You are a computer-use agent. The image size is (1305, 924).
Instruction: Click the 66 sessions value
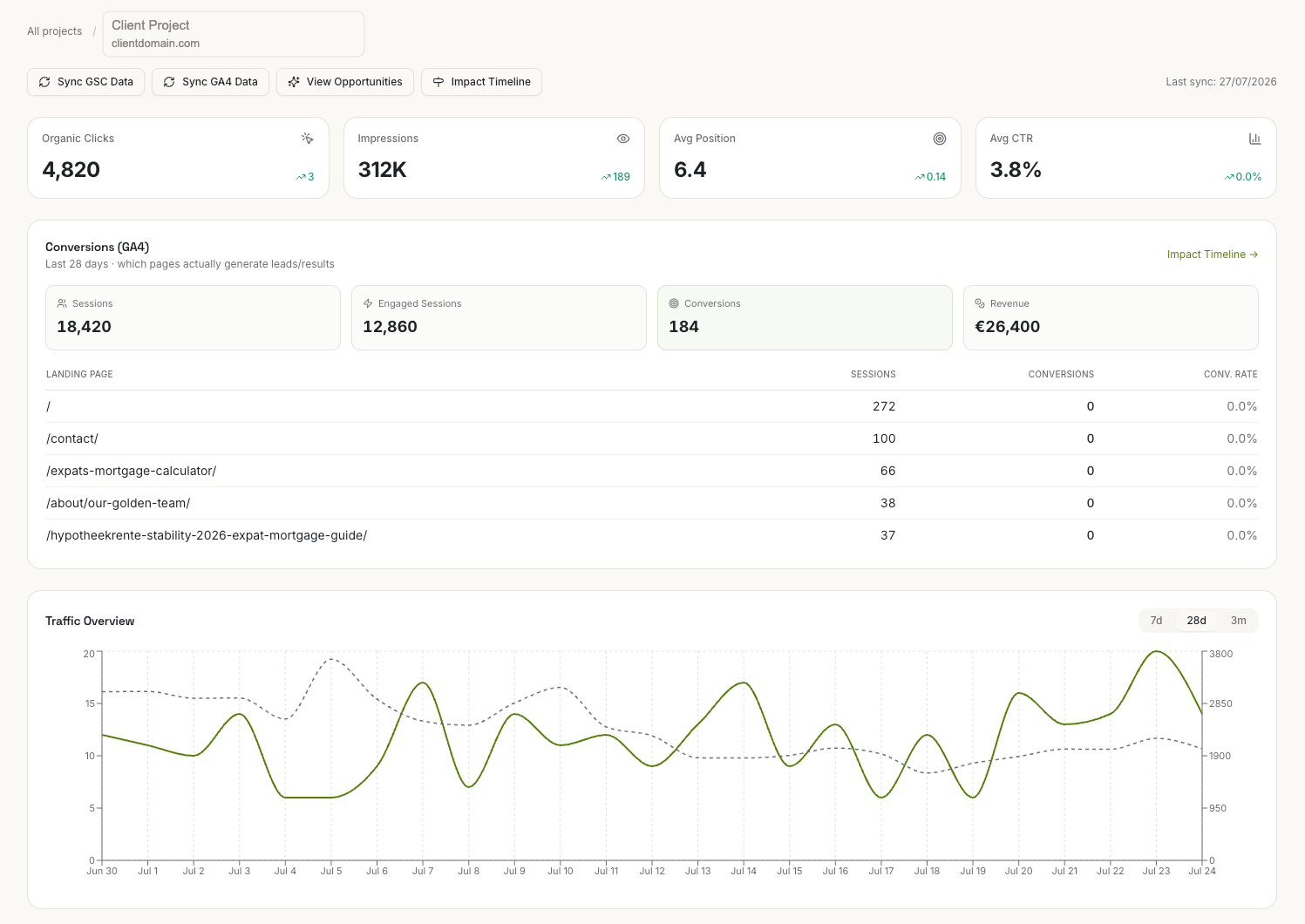tap(887, 471)
